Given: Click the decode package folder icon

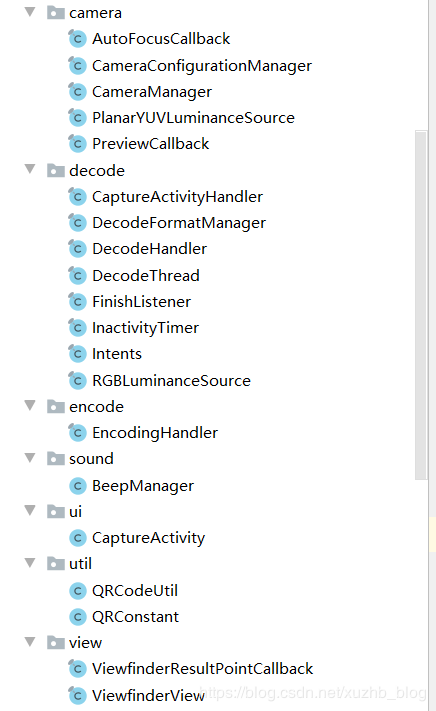Looking at the screenshot, I should pos(56,170).
